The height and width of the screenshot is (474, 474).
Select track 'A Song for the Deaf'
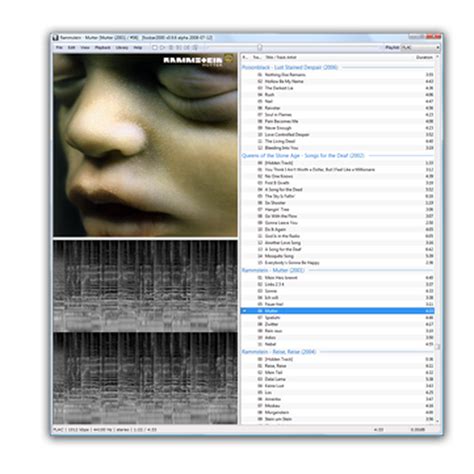pos(337,250)
